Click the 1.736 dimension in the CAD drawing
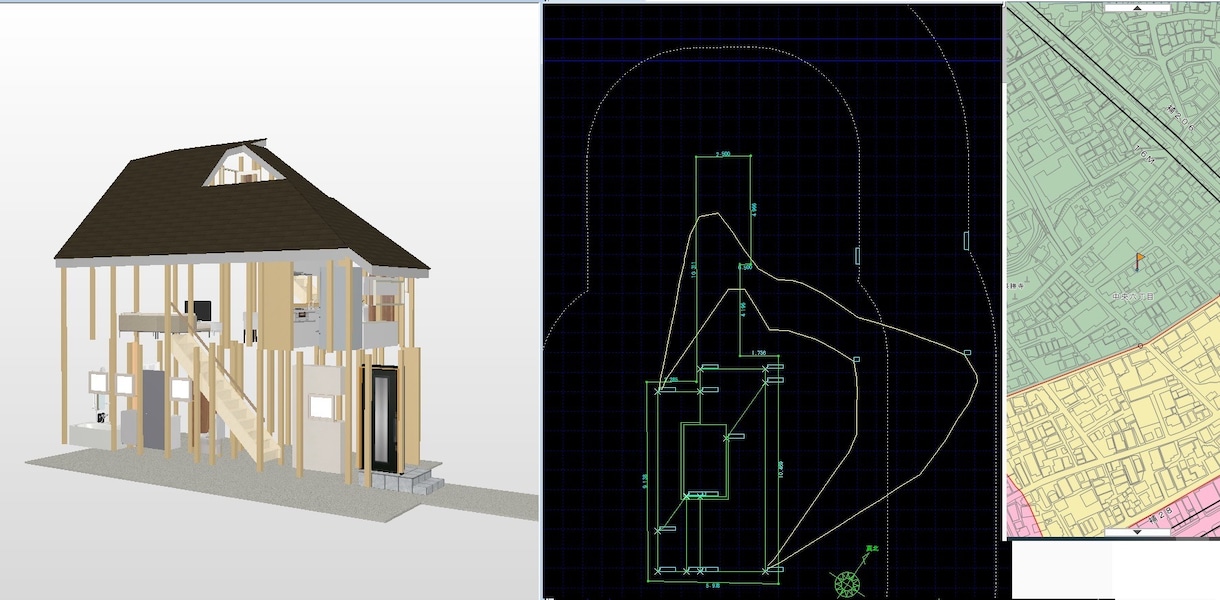 758,354
